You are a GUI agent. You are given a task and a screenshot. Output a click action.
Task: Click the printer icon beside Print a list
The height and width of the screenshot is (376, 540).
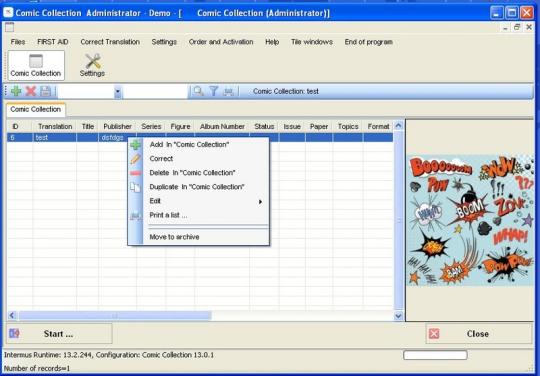click(135, 216)
